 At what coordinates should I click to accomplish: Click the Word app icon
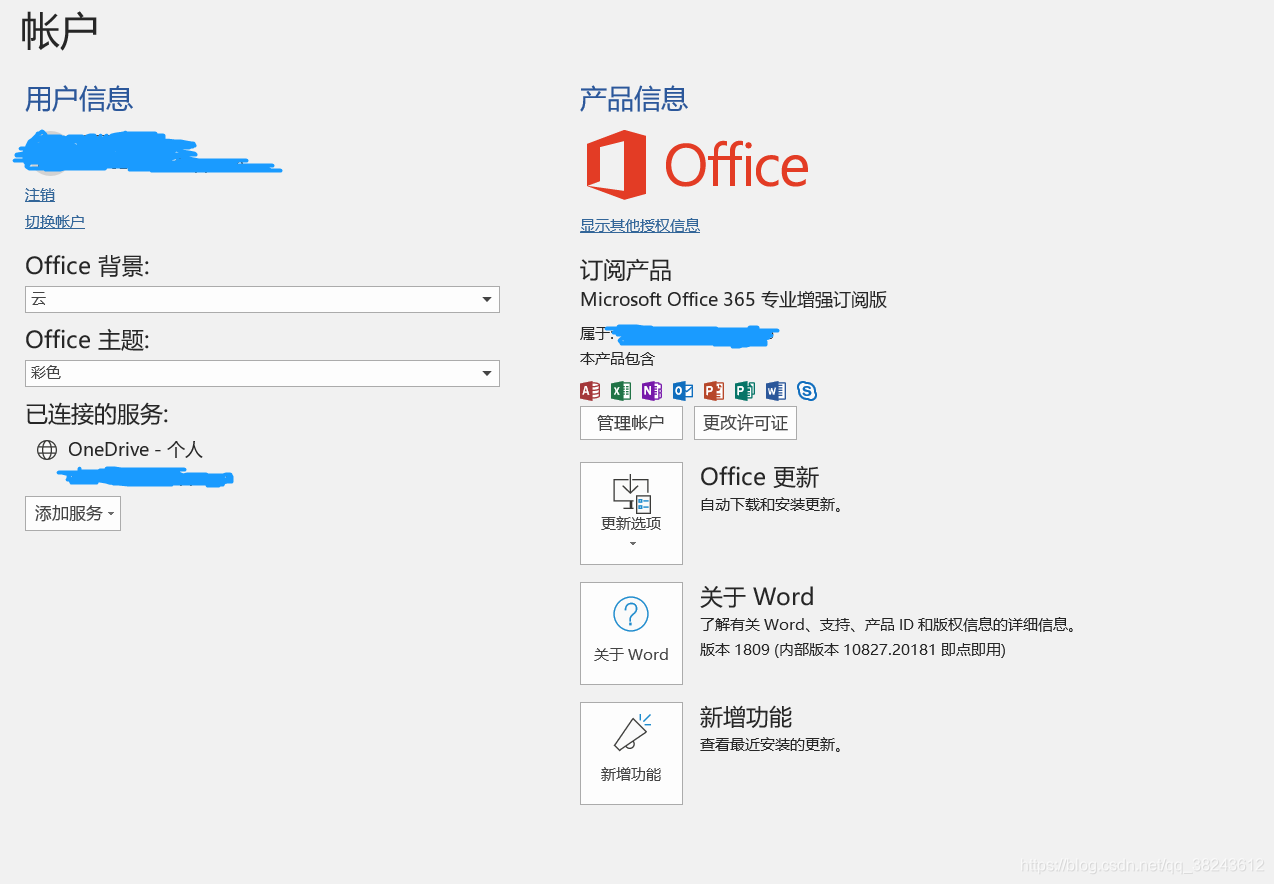[x=776, y=391]
